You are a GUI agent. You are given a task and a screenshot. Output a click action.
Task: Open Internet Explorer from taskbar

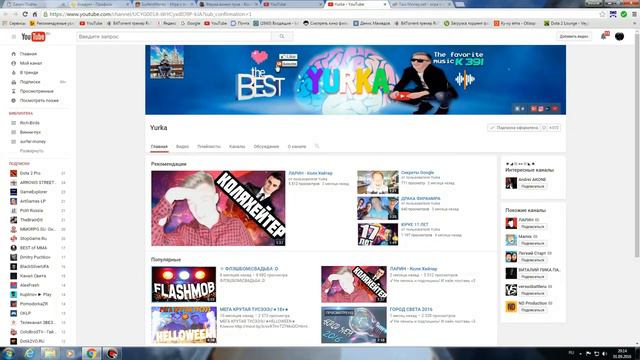tap(29, 353)
